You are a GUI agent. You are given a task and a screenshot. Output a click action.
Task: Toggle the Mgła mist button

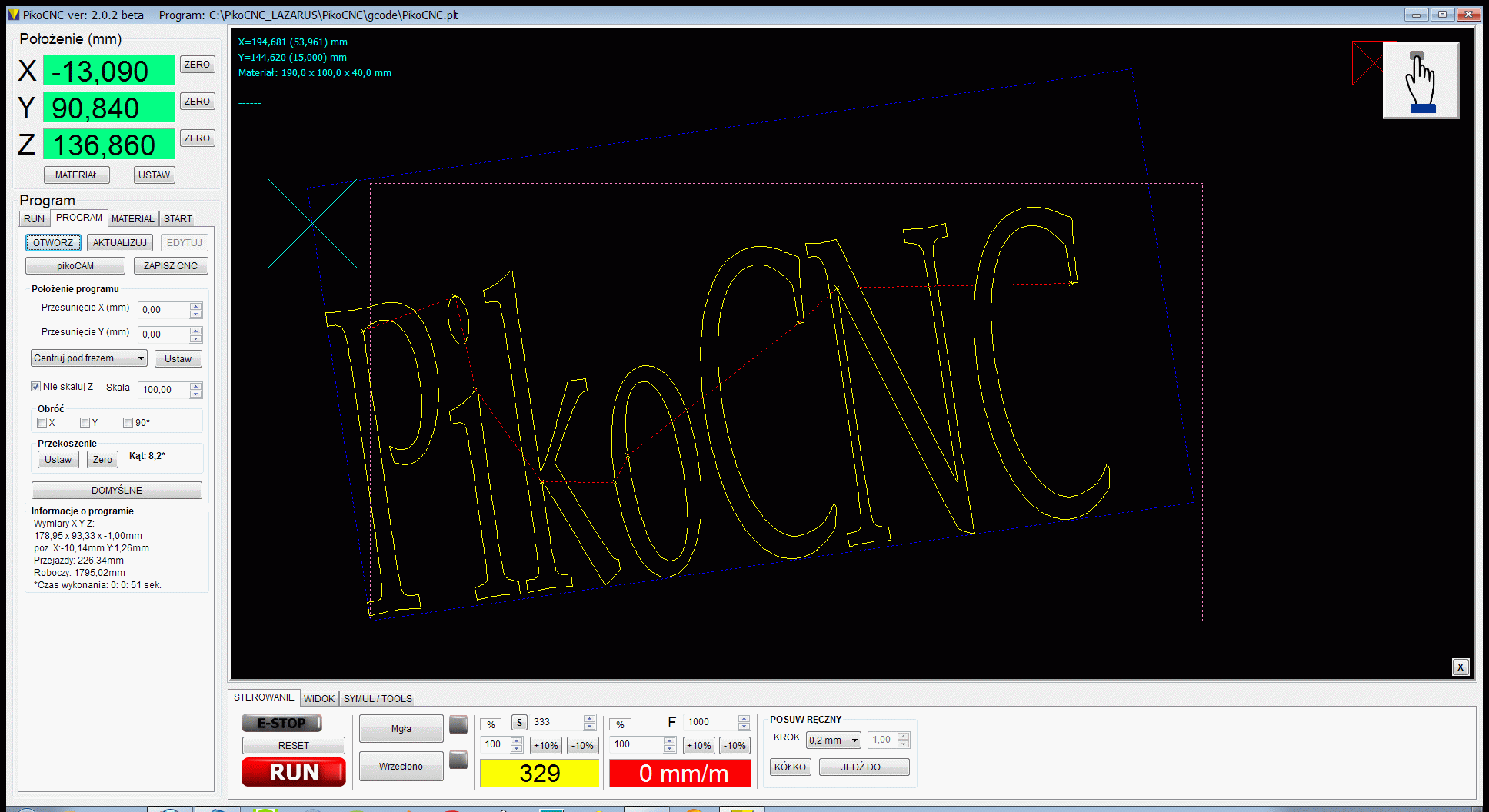(x=401, y=729)
